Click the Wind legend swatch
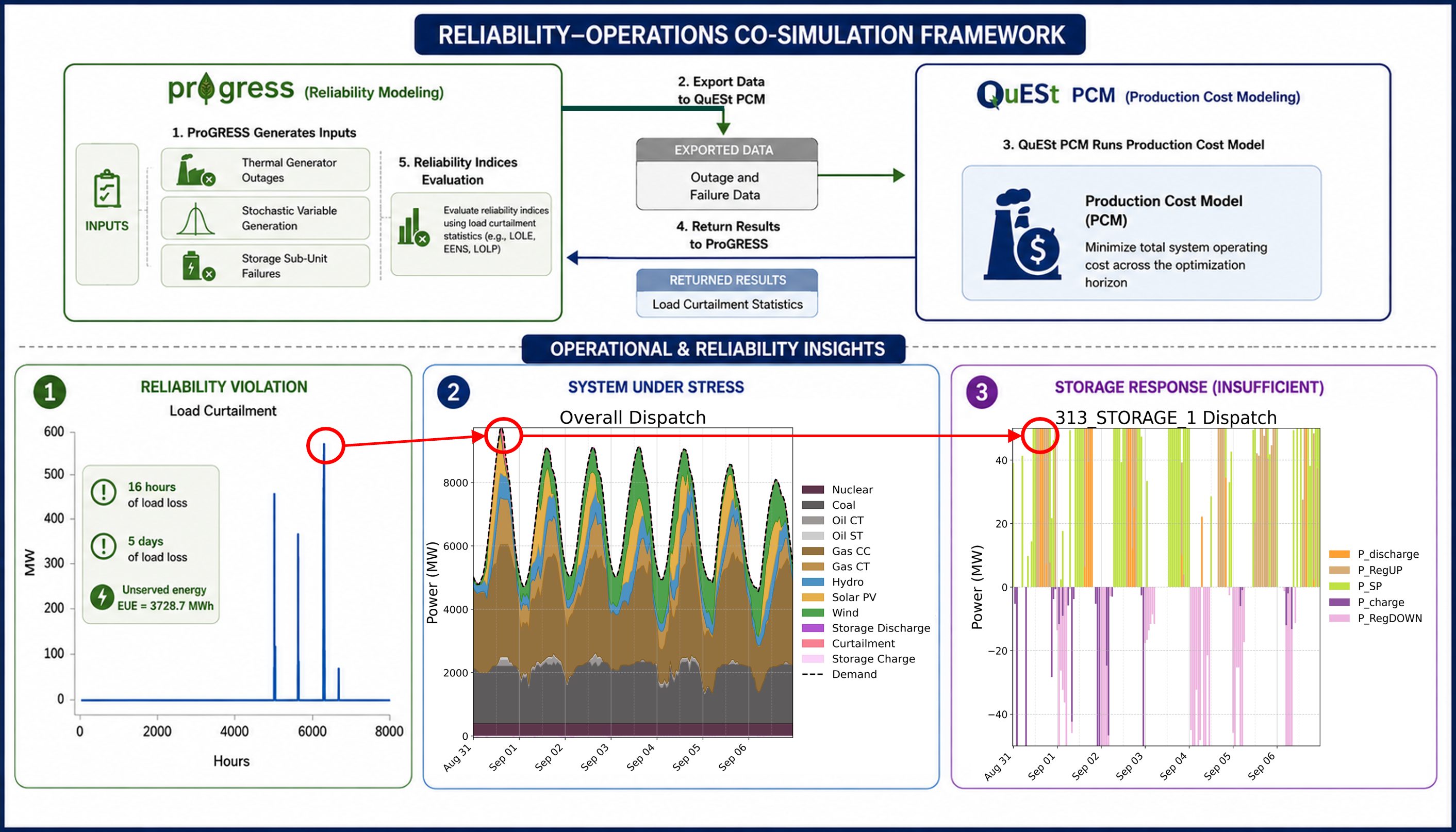 (813, 613)
